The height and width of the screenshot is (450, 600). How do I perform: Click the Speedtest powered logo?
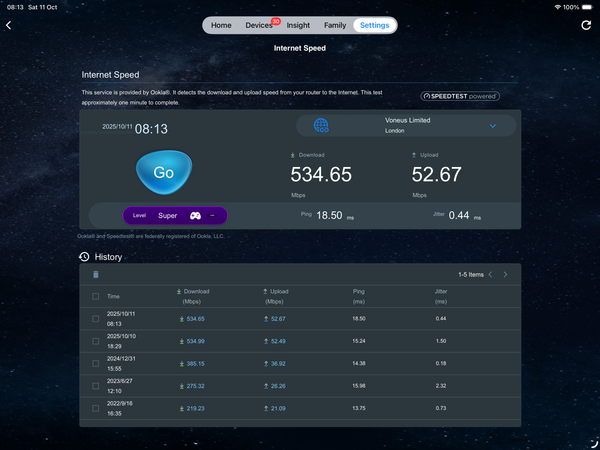click(x=460, y=96)
